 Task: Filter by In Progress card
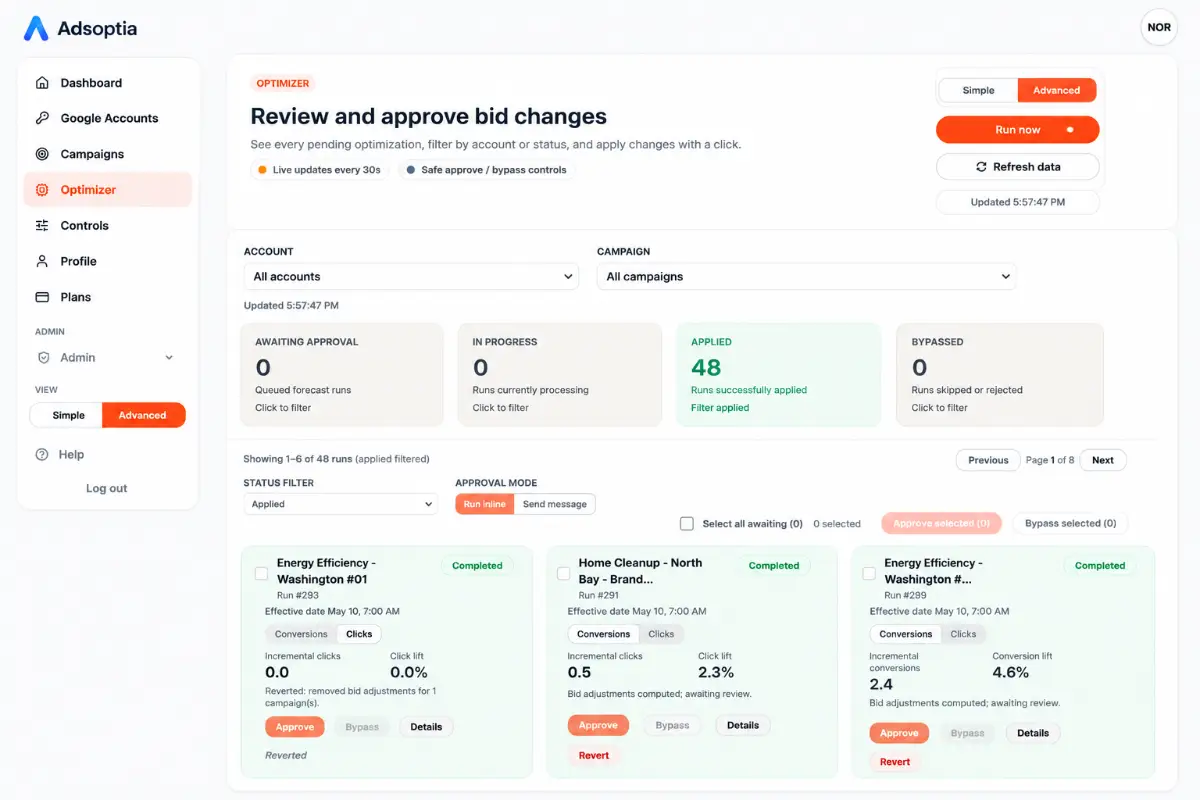pyautogui.click(x=560, y=374)
